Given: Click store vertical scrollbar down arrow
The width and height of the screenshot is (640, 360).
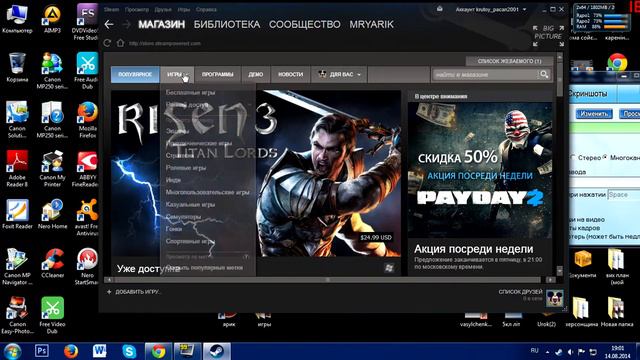Looking at the screenshot, I should point(560,270).
